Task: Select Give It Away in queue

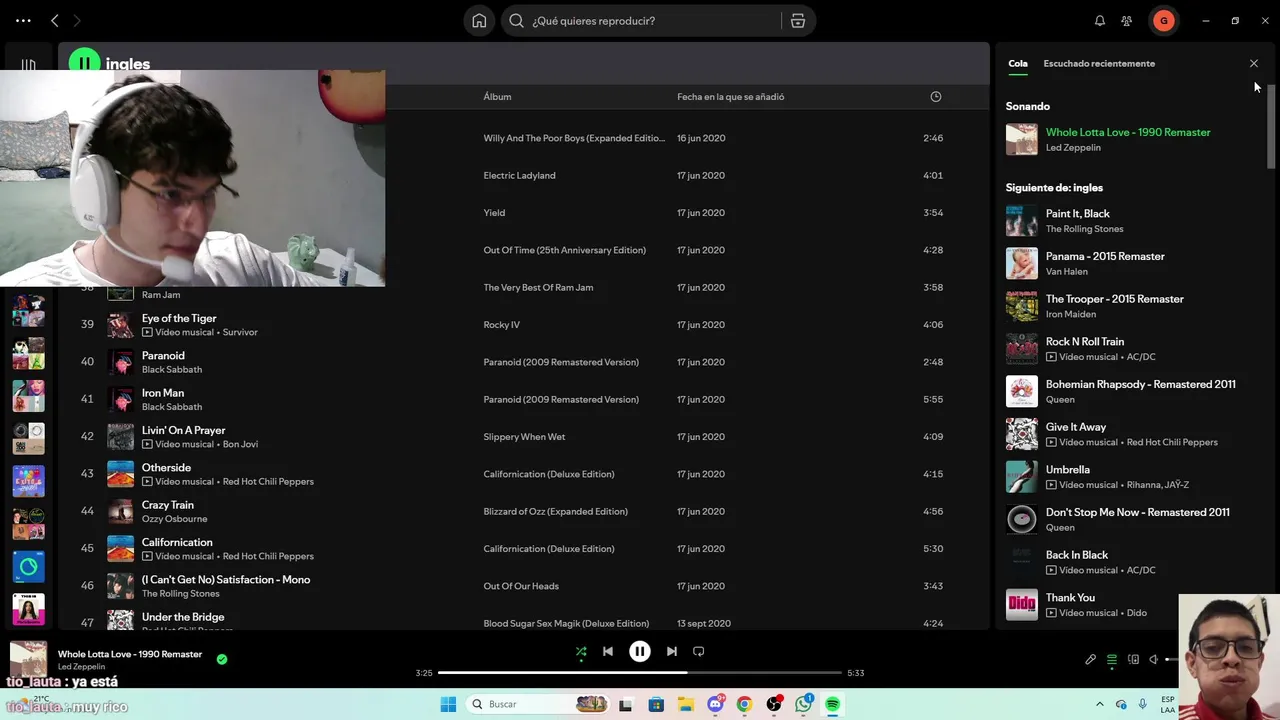Action: click(x=1075, y=427)
